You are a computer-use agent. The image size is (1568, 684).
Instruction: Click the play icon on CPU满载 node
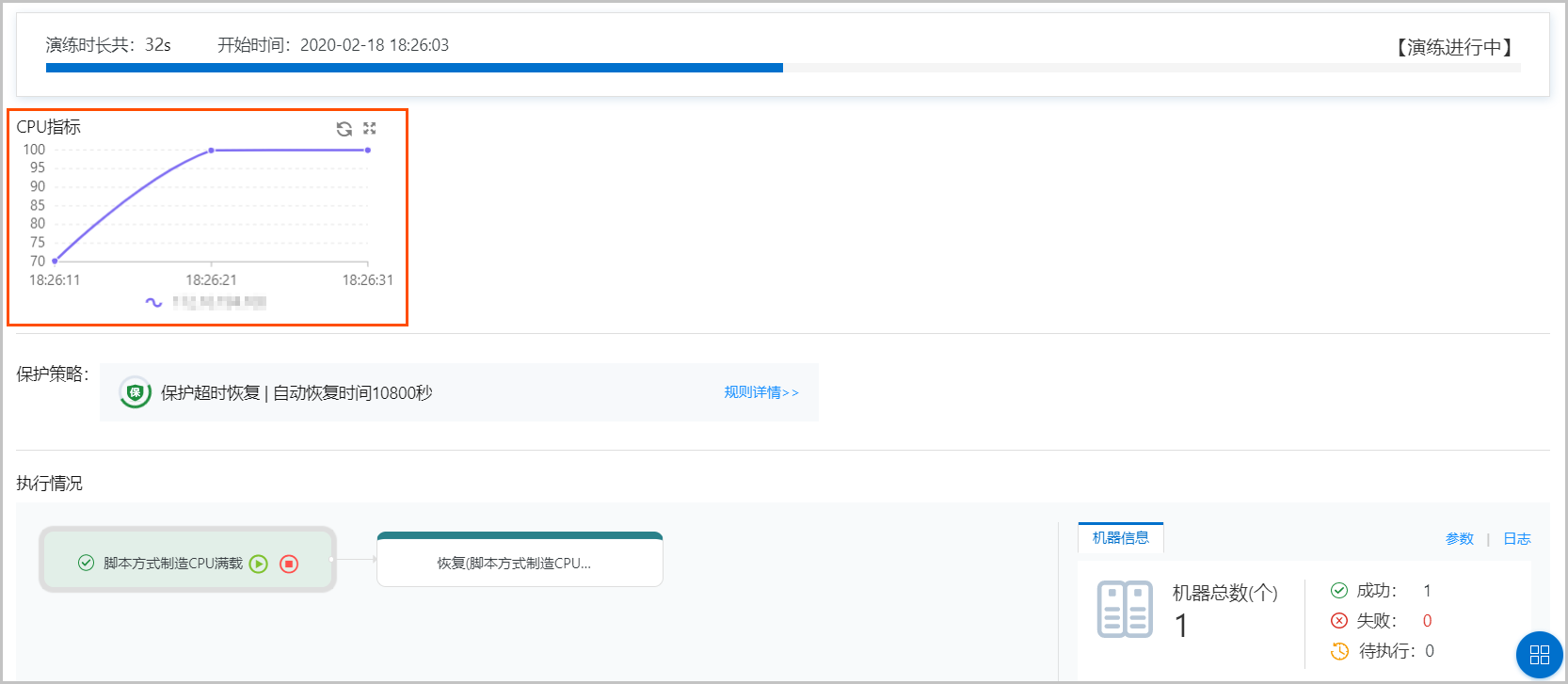point(259,564)
